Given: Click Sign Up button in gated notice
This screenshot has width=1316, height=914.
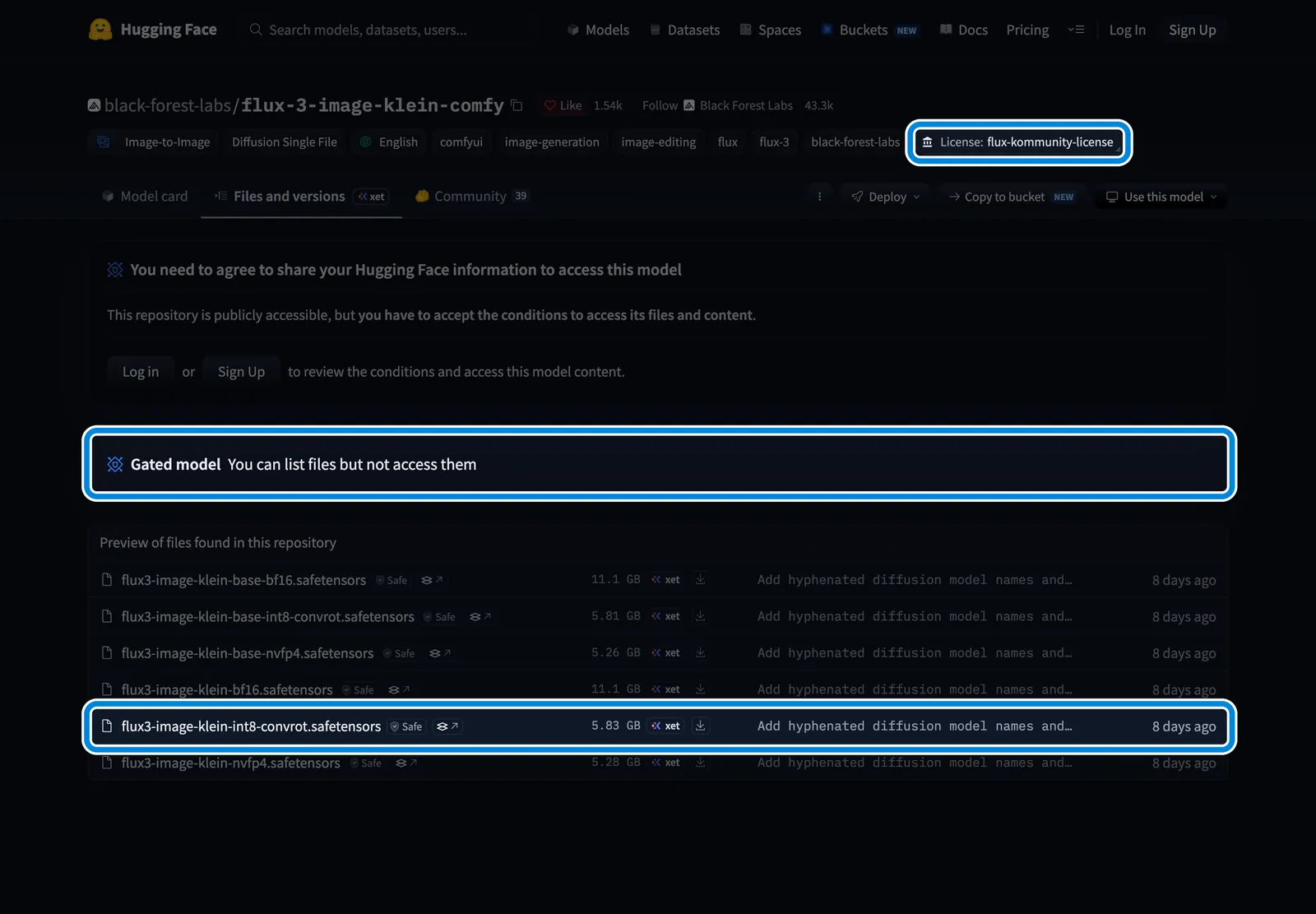Looking at the screenshot, I should tap(241, 372).
